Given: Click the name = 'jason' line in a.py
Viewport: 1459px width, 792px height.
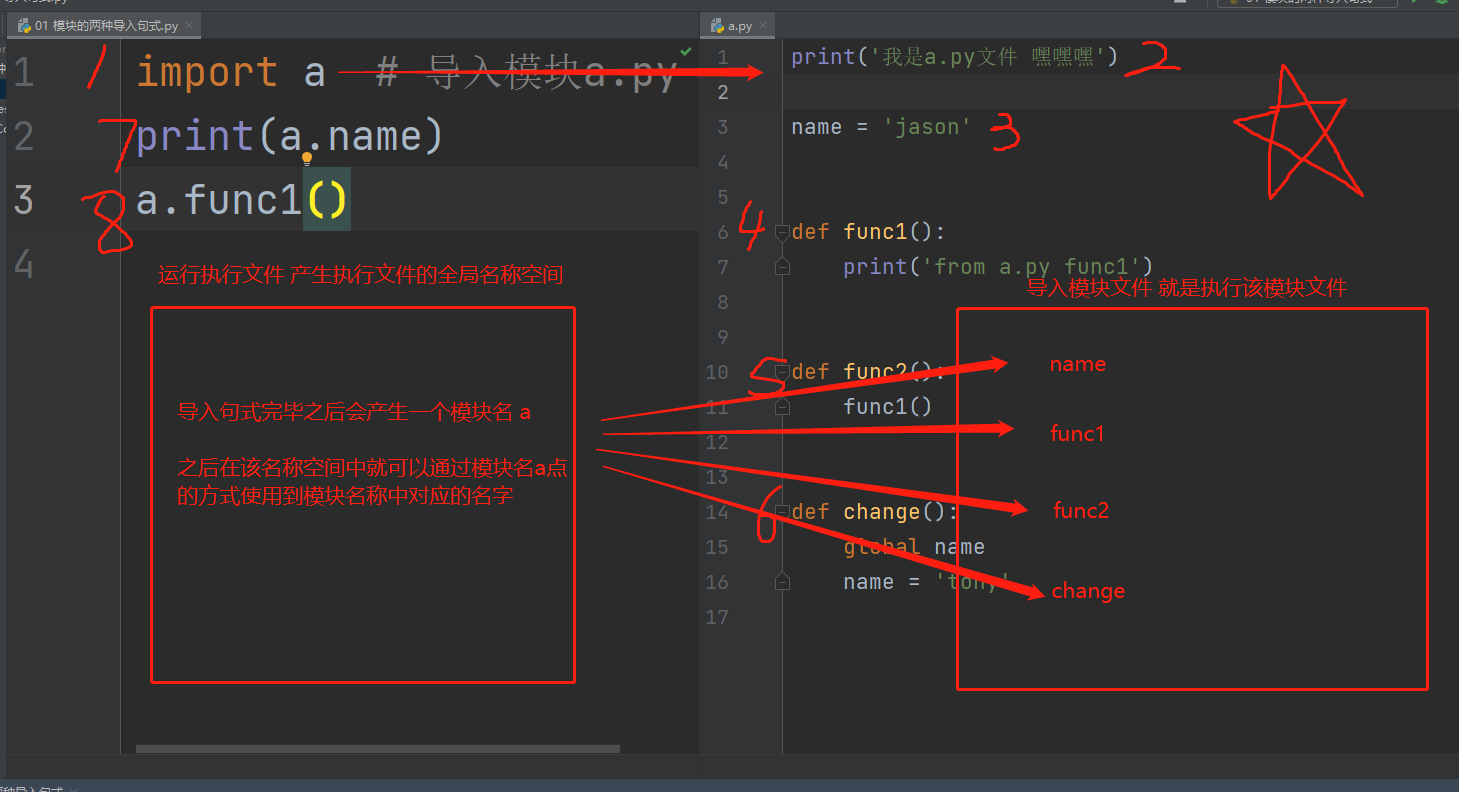Looking at the screenshot, I should pos(881,127).
